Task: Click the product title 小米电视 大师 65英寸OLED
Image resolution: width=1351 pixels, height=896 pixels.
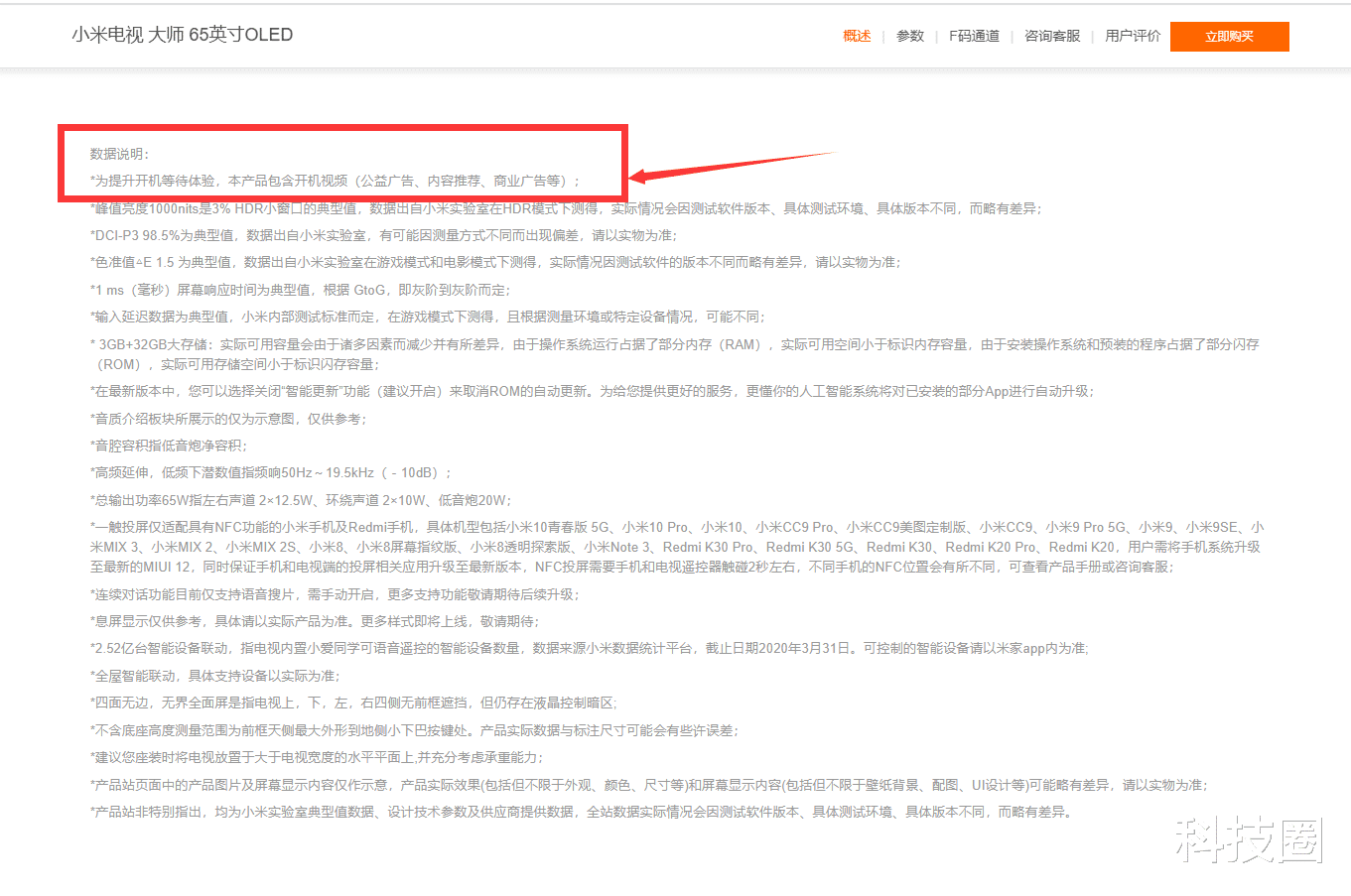Action: [x=181, y=34]
